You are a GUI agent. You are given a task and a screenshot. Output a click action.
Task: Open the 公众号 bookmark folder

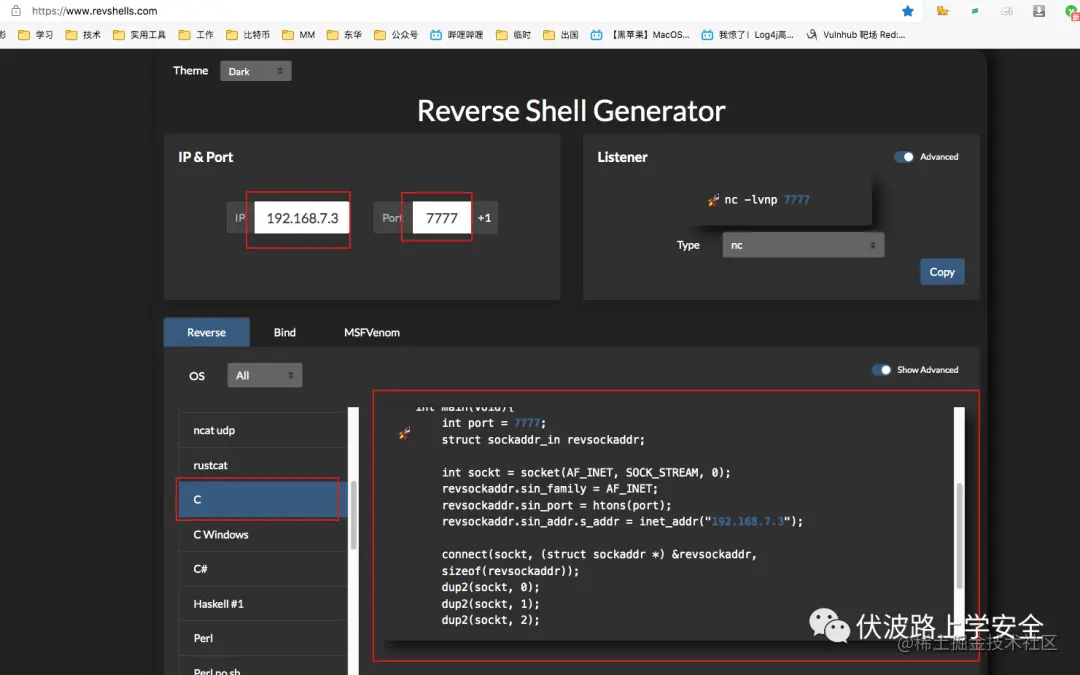[x=396, y=34]
